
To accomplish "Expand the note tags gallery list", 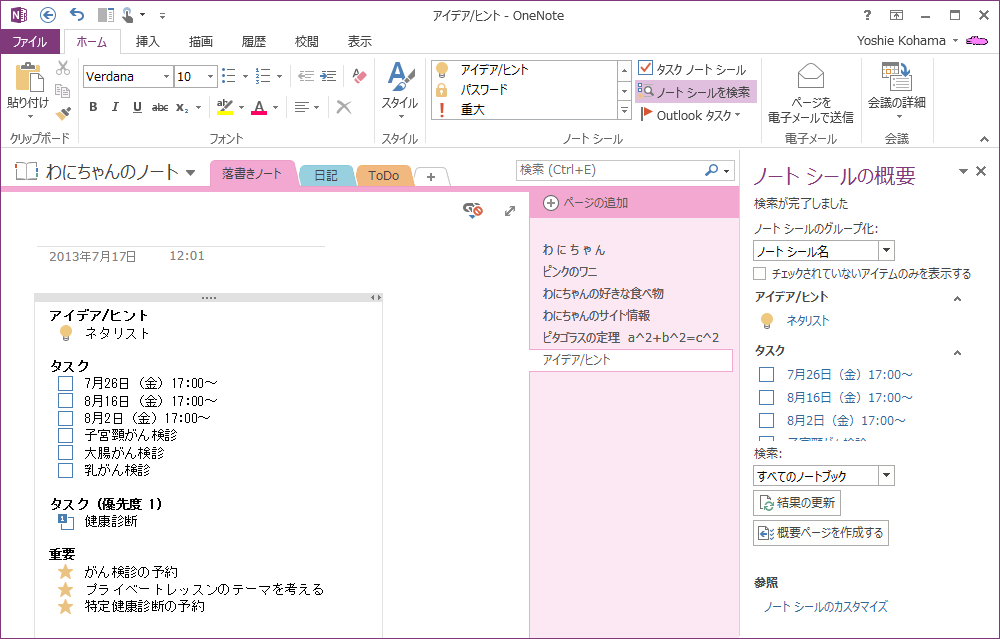I will coord(624,111).
